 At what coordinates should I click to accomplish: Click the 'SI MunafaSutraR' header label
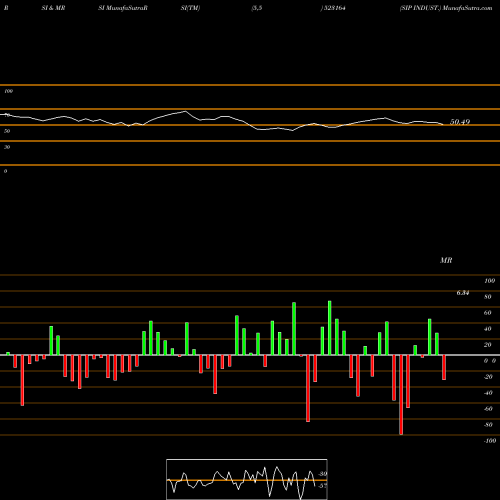123,8
